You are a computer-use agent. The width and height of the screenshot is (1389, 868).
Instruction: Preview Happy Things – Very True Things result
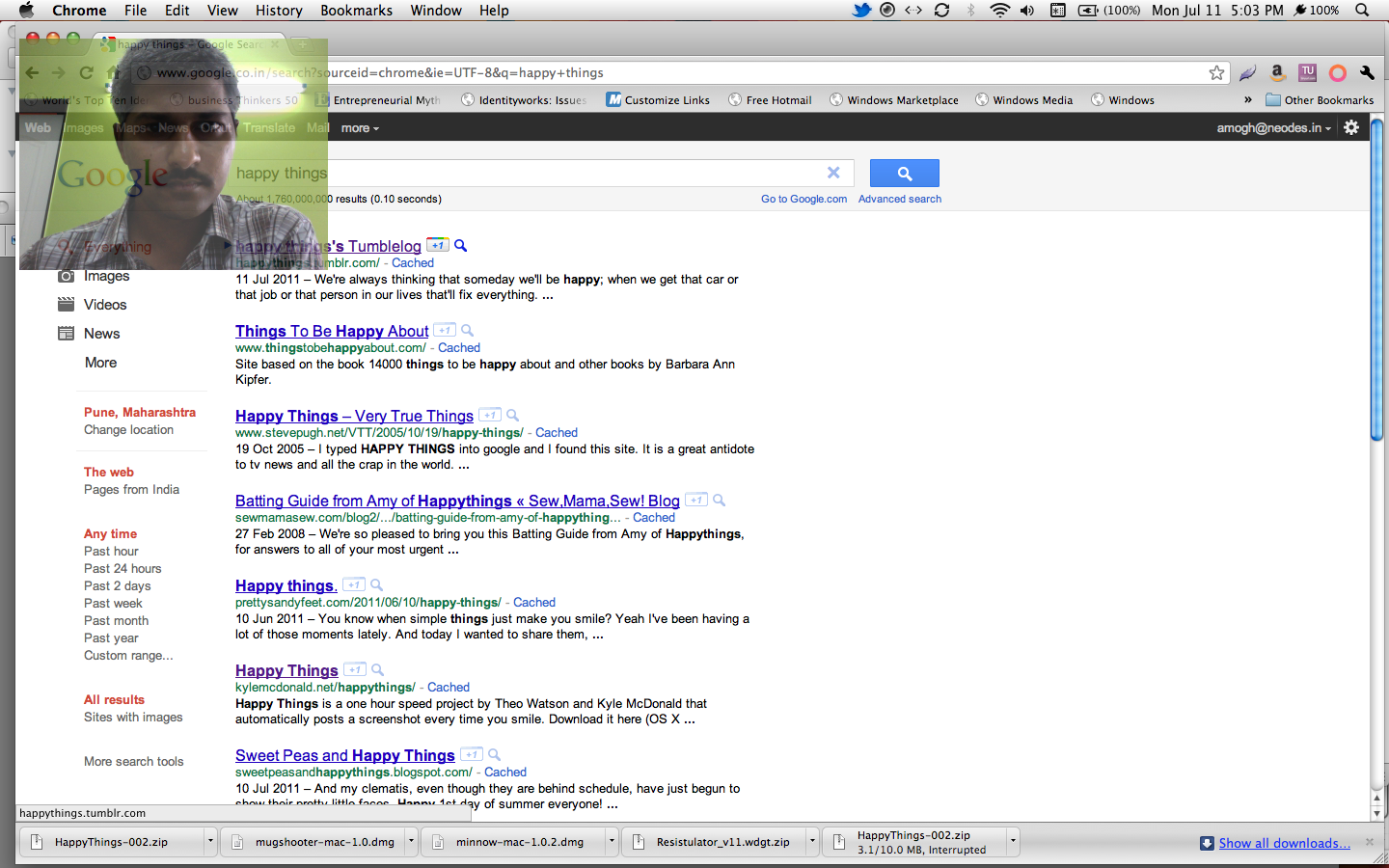[512, 416]
